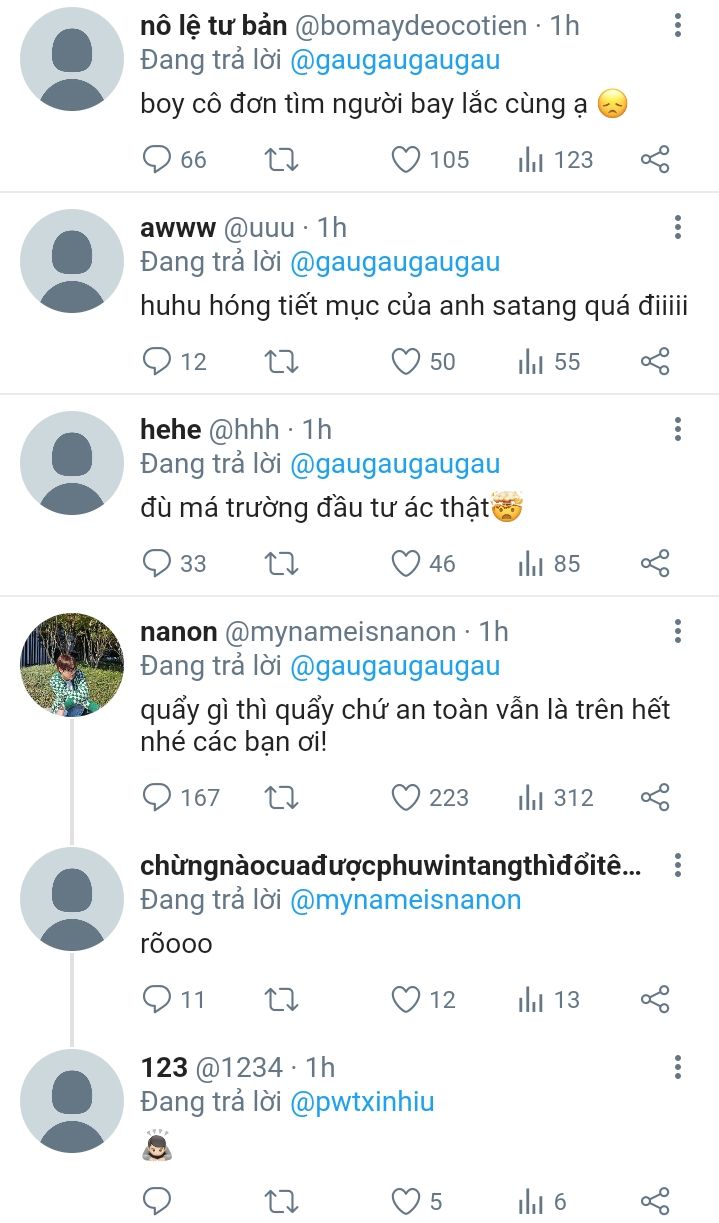
Task: Like the hehe tweet with 46 likes
Action: click(406, 564)
